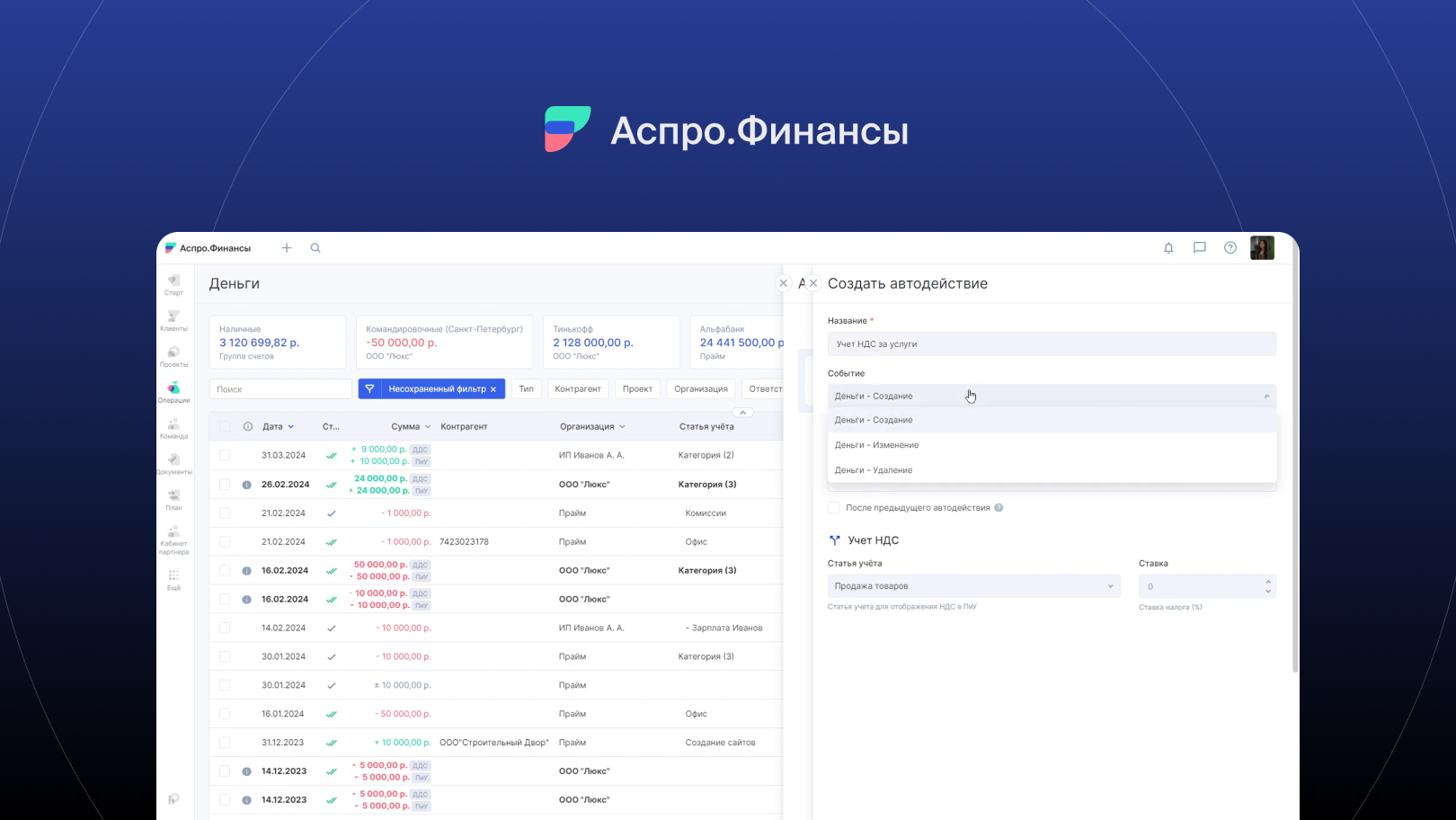This screenshot has width=1456, height=820.
Task: Select Деньги - Удаление option
Action: pos(1052,470)
